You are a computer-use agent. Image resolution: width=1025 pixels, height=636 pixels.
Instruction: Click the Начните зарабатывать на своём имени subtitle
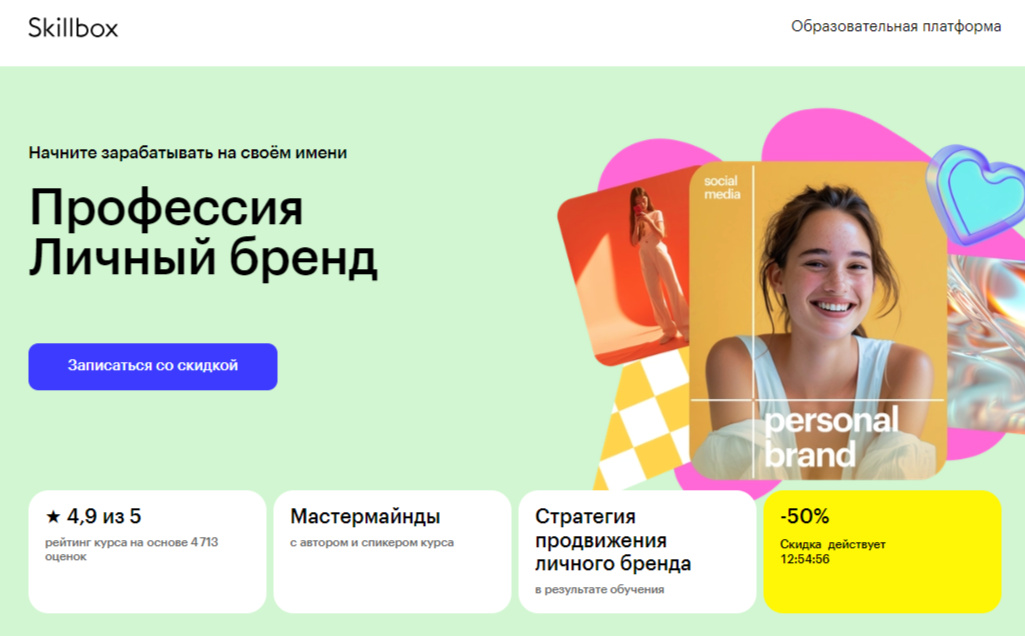(x=188, y=153)
